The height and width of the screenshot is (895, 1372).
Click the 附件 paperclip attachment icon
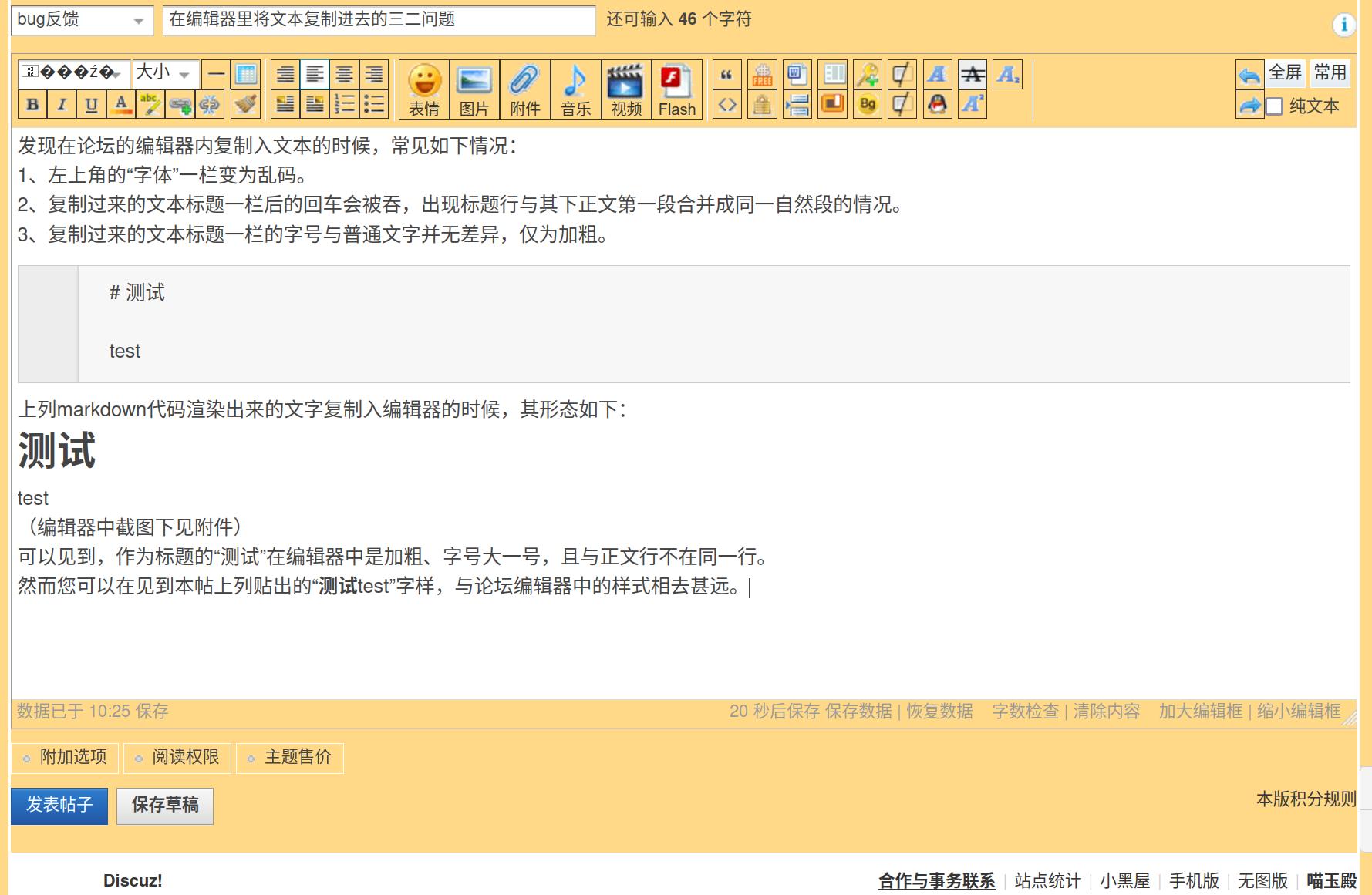click(524, 89)
